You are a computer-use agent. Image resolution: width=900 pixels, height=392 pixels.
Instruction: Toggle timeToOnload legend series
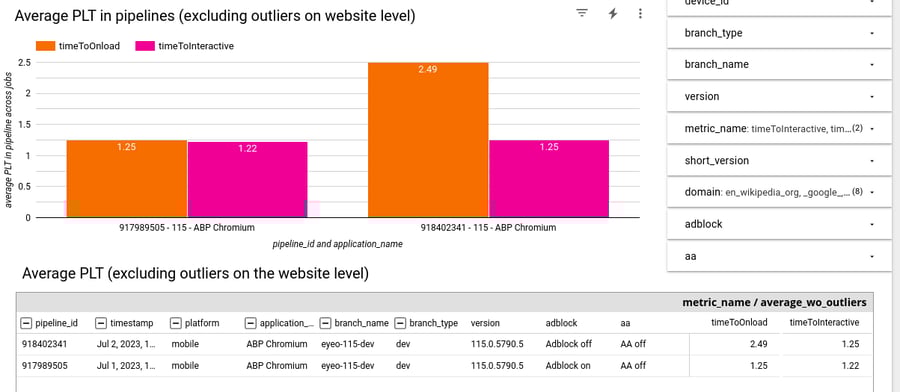(x=78, y=46)
